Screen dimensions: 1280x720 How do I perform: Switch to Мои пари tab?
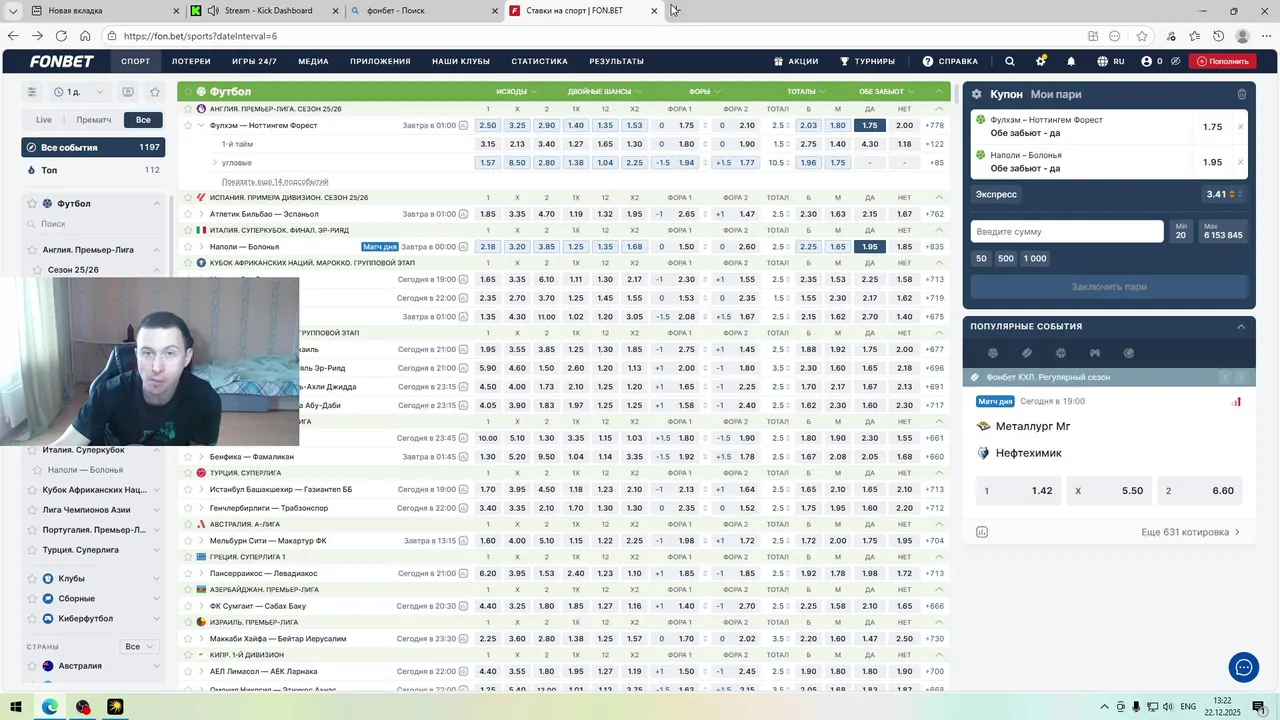point(1056,94)
